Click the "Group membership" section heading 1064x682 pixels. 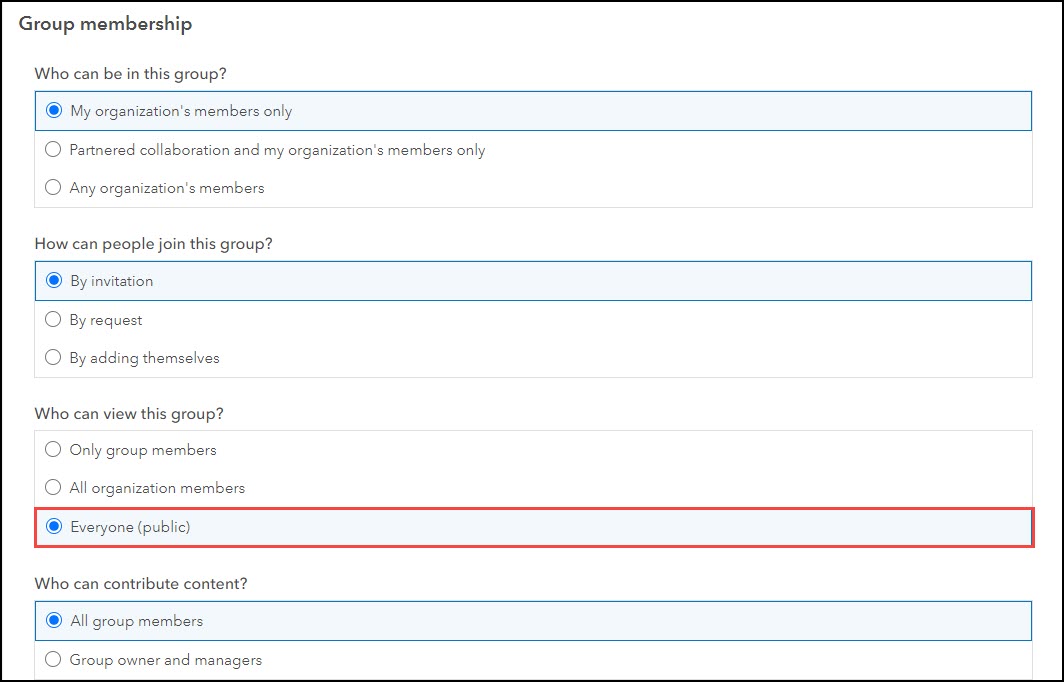pyautogui.click(x=105, y=24)
